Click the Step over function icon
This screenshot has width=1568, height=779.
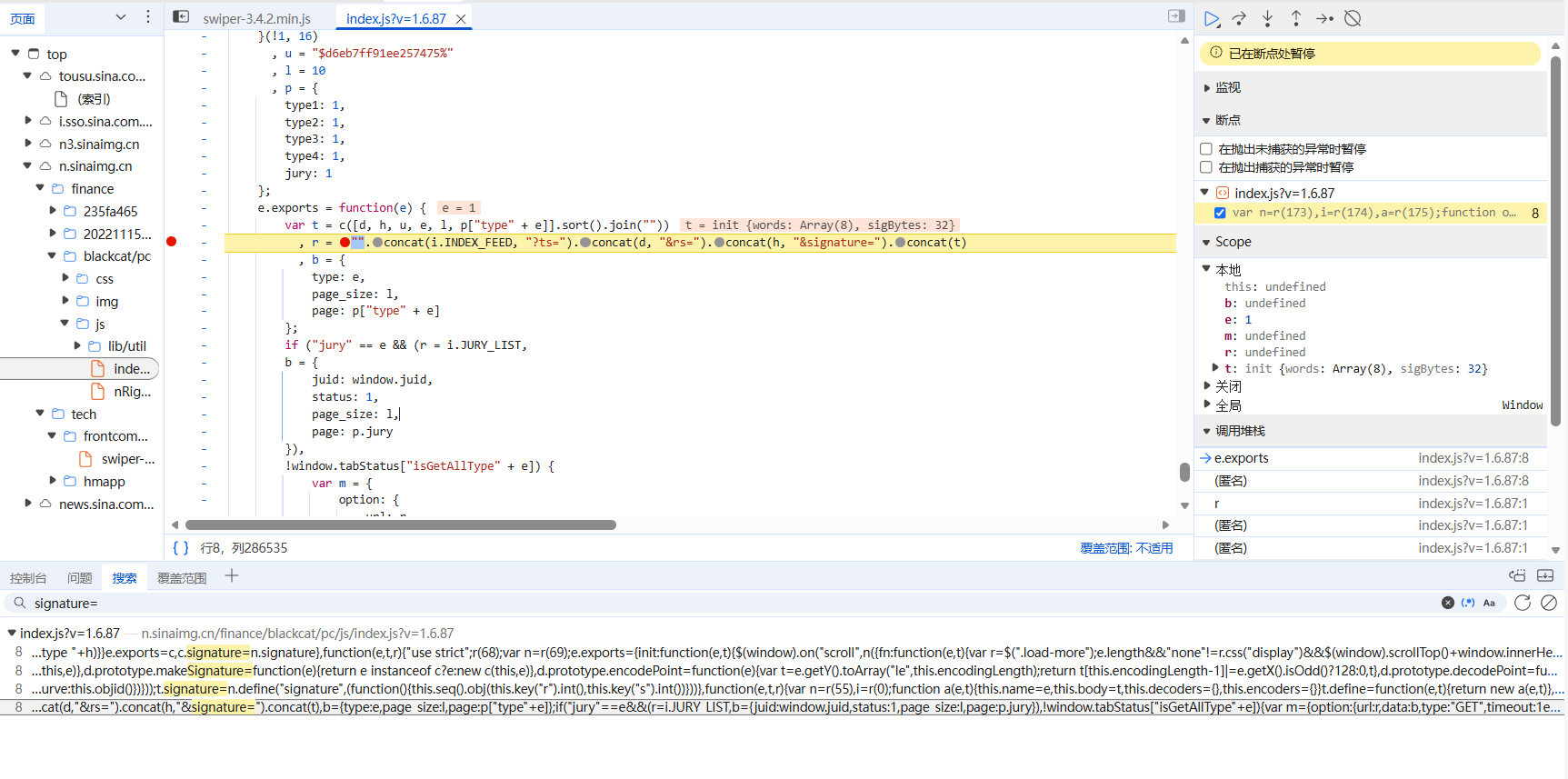point(1239,18)
